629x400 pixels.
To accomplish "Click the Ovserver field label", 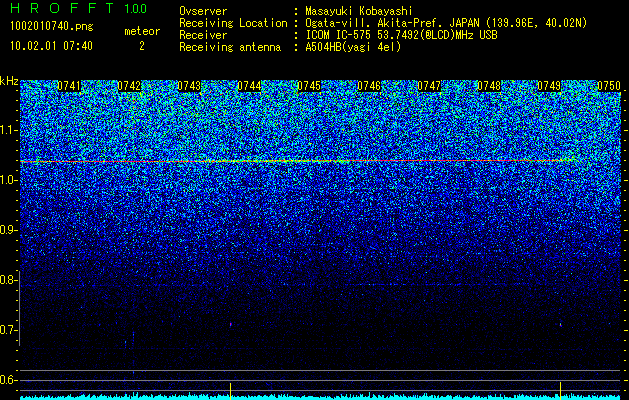I will (x=203, y=12).
